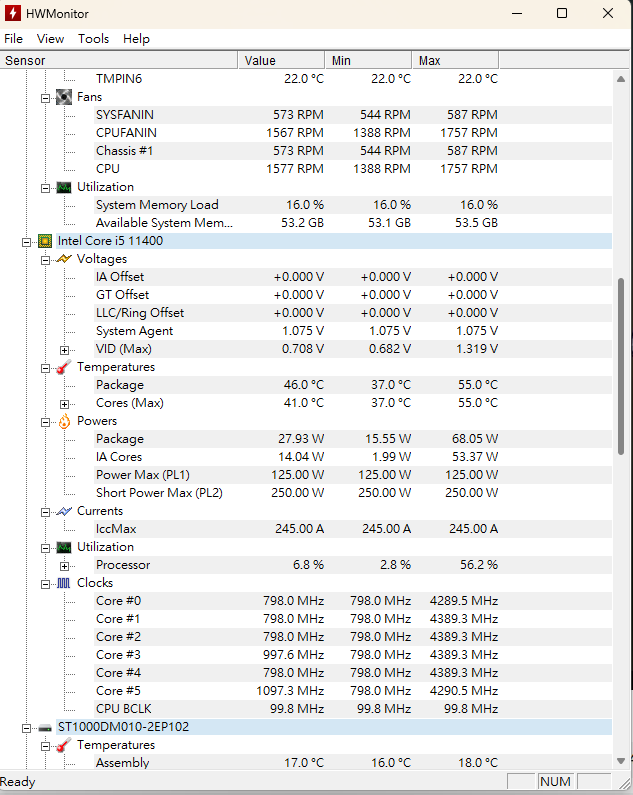Click the Value column header
This screenshot has width=633, height=795.
pyautogui.click(x=281, y=60)
